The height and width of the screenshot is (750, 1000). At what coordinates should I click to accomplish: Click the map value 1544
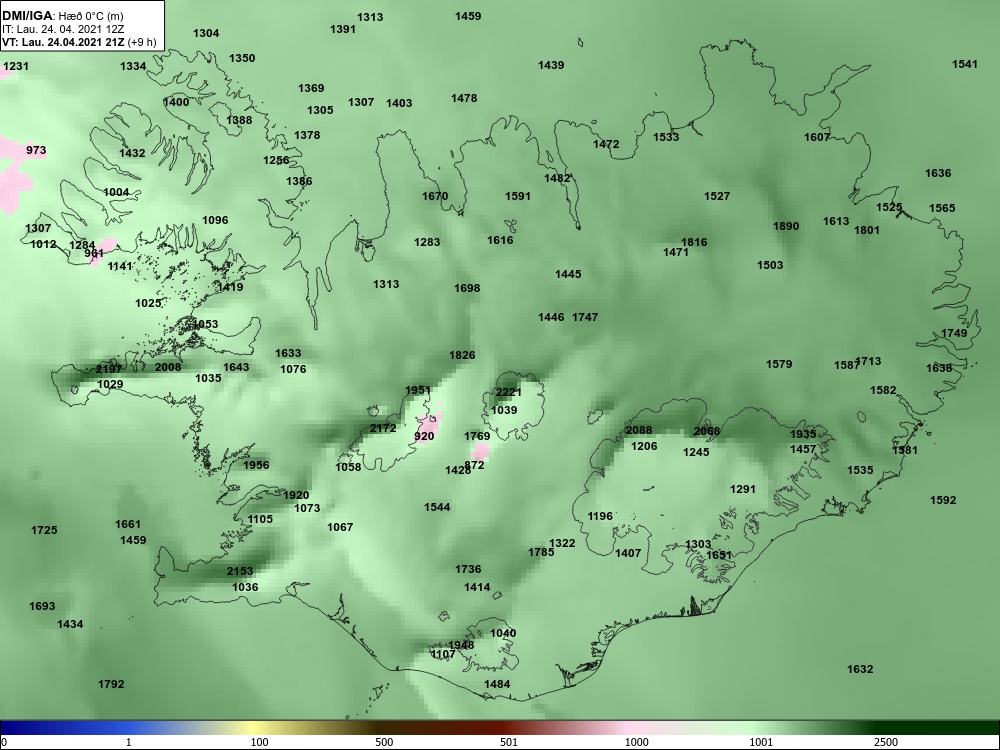point(437,508)
